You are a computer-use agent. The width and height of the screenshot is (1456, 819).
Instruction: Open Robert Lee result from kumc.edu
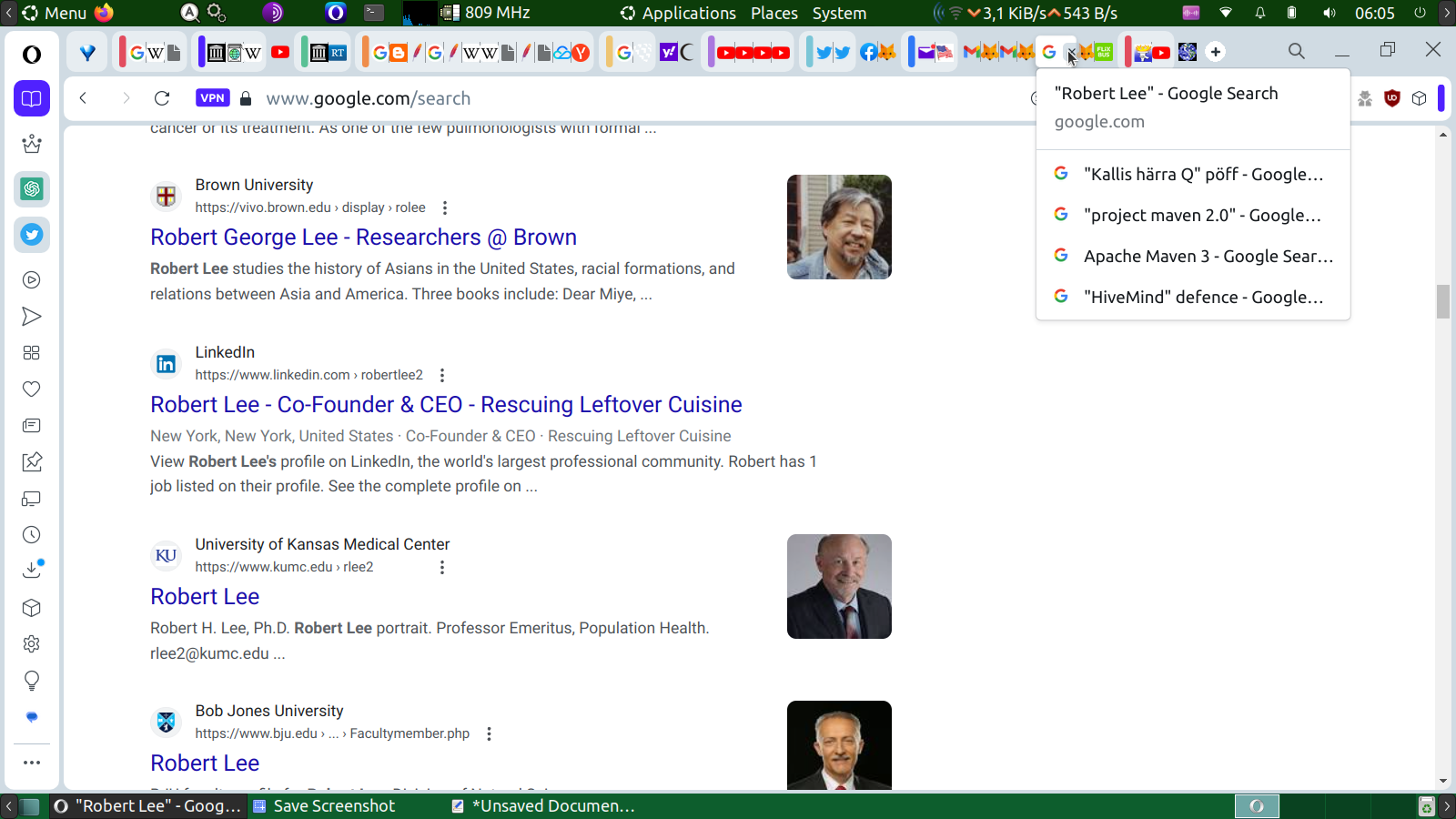(x=205, y=597)
